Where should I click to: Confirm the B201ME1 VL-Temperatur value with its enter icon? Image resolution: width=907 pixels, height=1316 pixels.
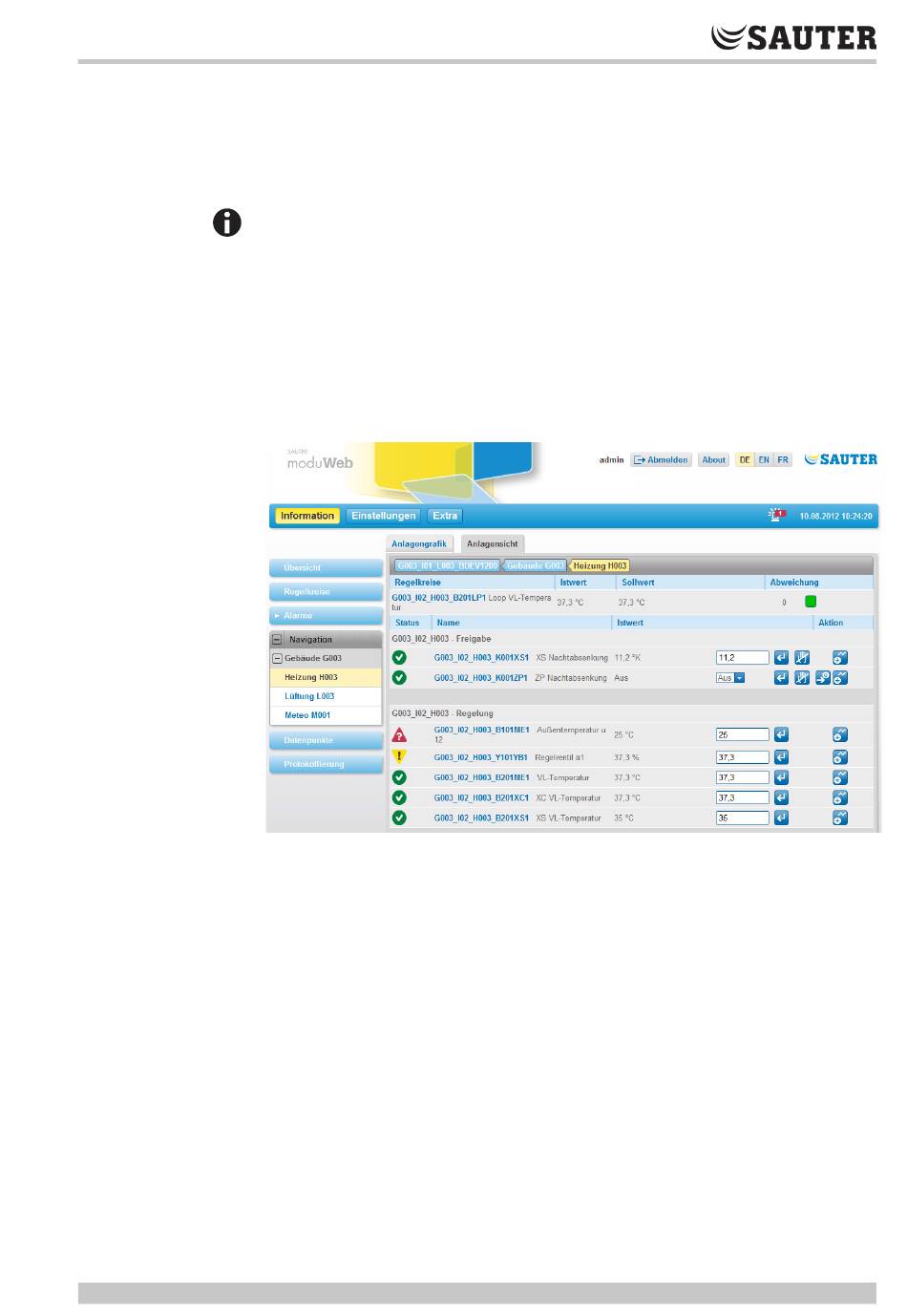[781, 777]
